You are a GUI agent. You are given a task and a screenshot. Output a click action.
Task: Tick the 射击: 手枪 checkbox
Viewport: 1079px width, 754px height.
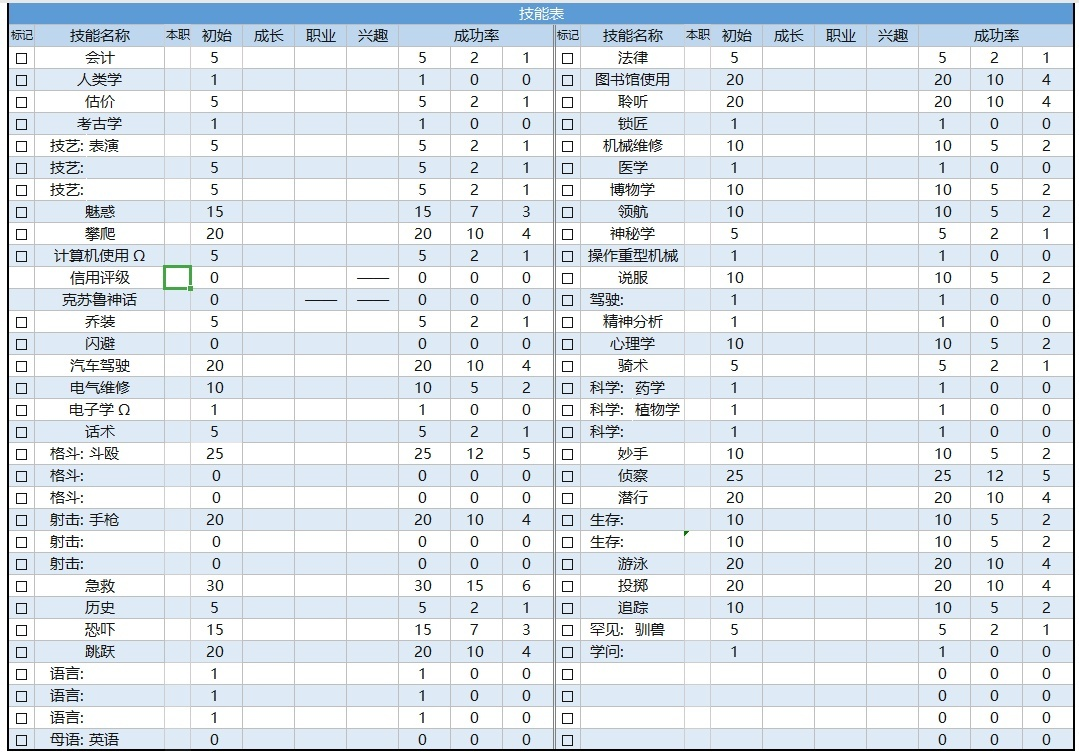21,521
